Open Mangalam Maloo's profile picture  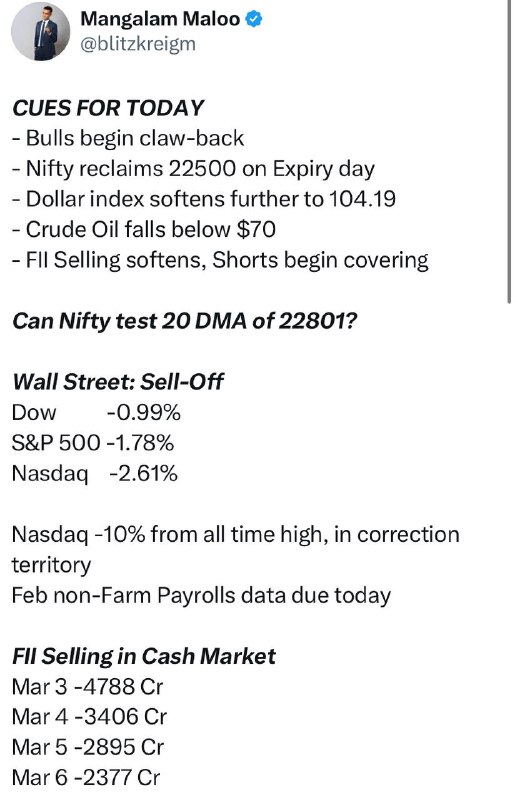pyautogui.click(x=40, y=32)
